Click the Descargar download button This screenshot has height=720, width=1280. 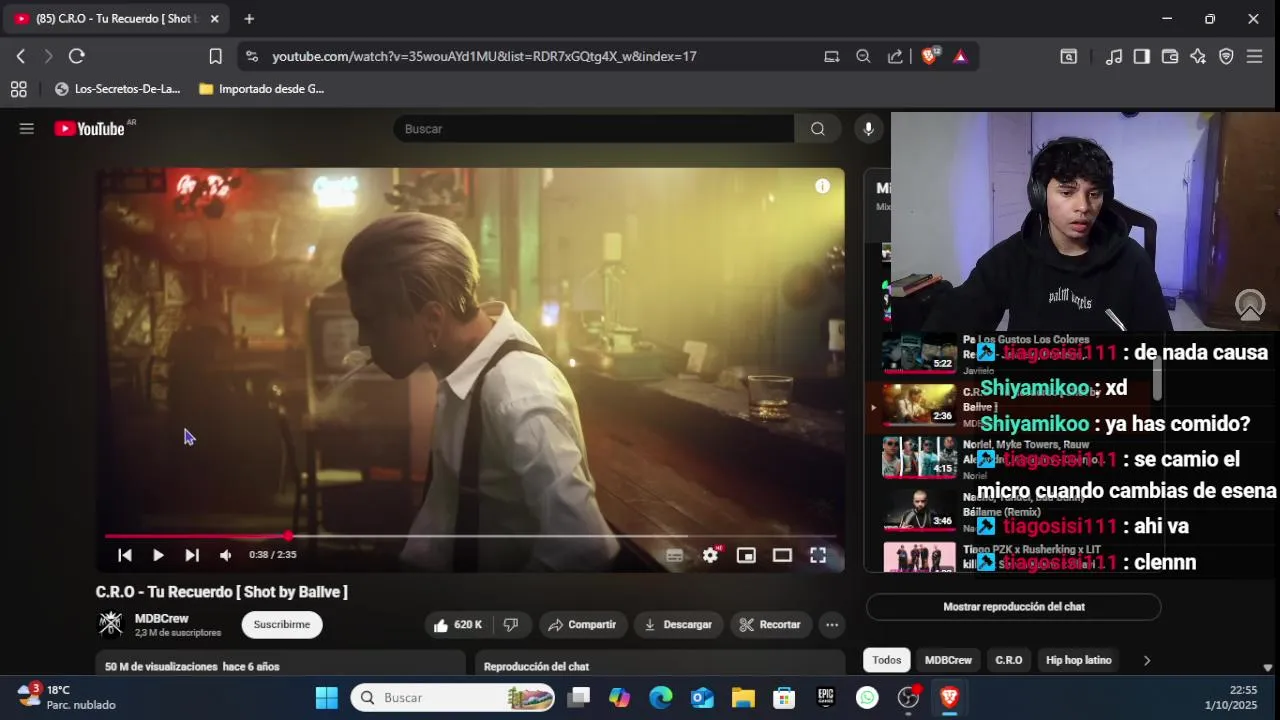click(678, 624)
